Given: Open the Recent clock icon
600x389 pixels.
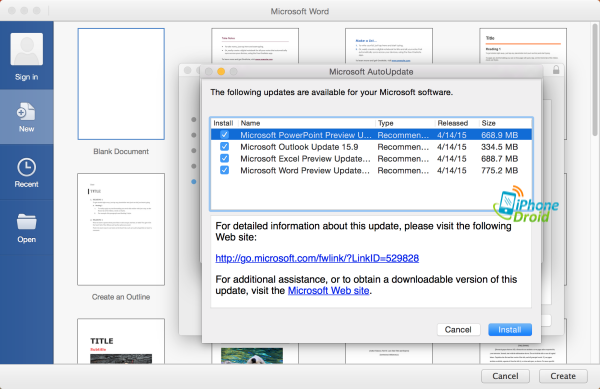Looking at the screenshot, I should [x=26, y=167].
